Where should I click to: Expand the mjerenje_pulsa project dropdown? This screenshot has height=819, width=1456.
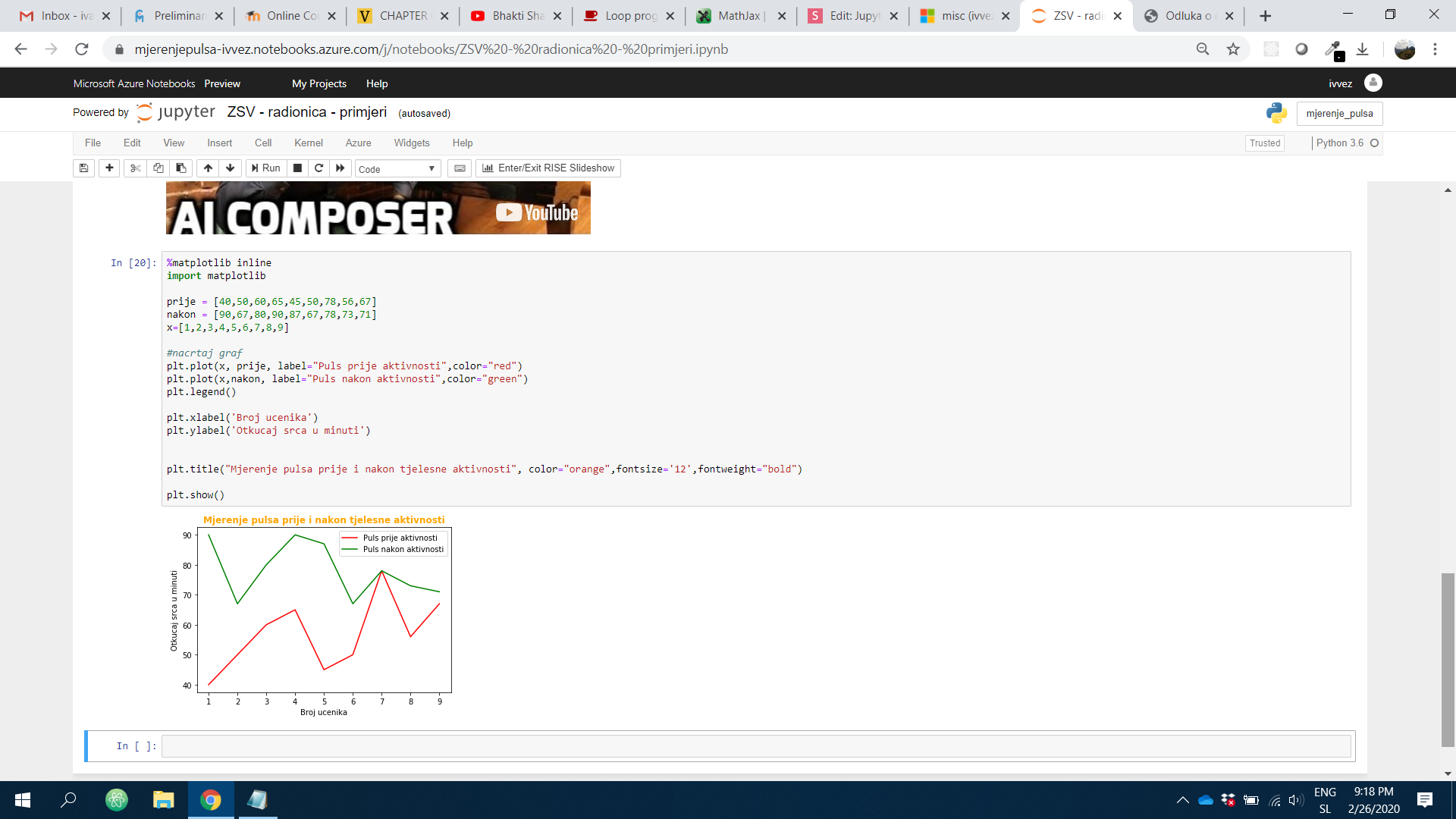point(1339,114)
